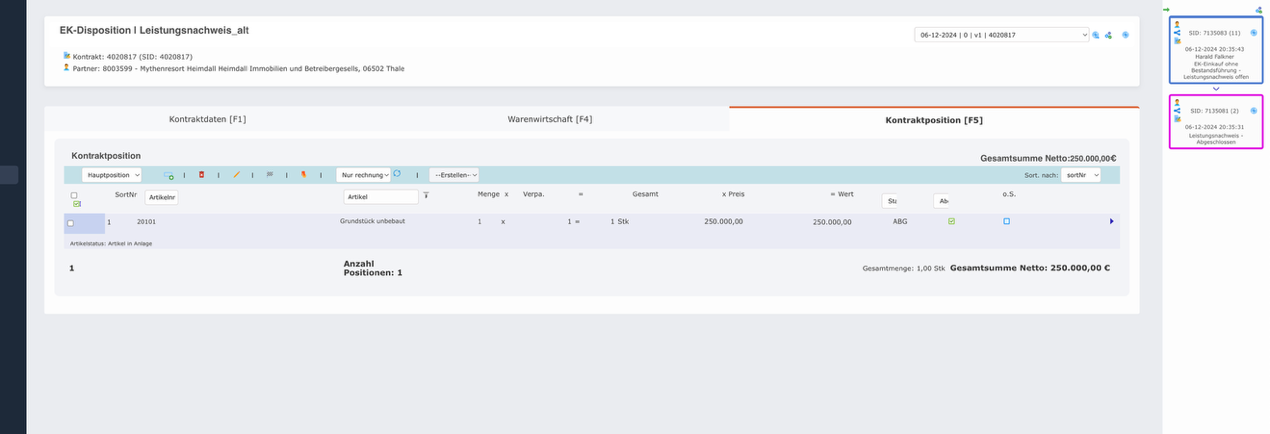Expand the --Erstellen-- dropdown

pyautogui.click(x=454, y=175)
